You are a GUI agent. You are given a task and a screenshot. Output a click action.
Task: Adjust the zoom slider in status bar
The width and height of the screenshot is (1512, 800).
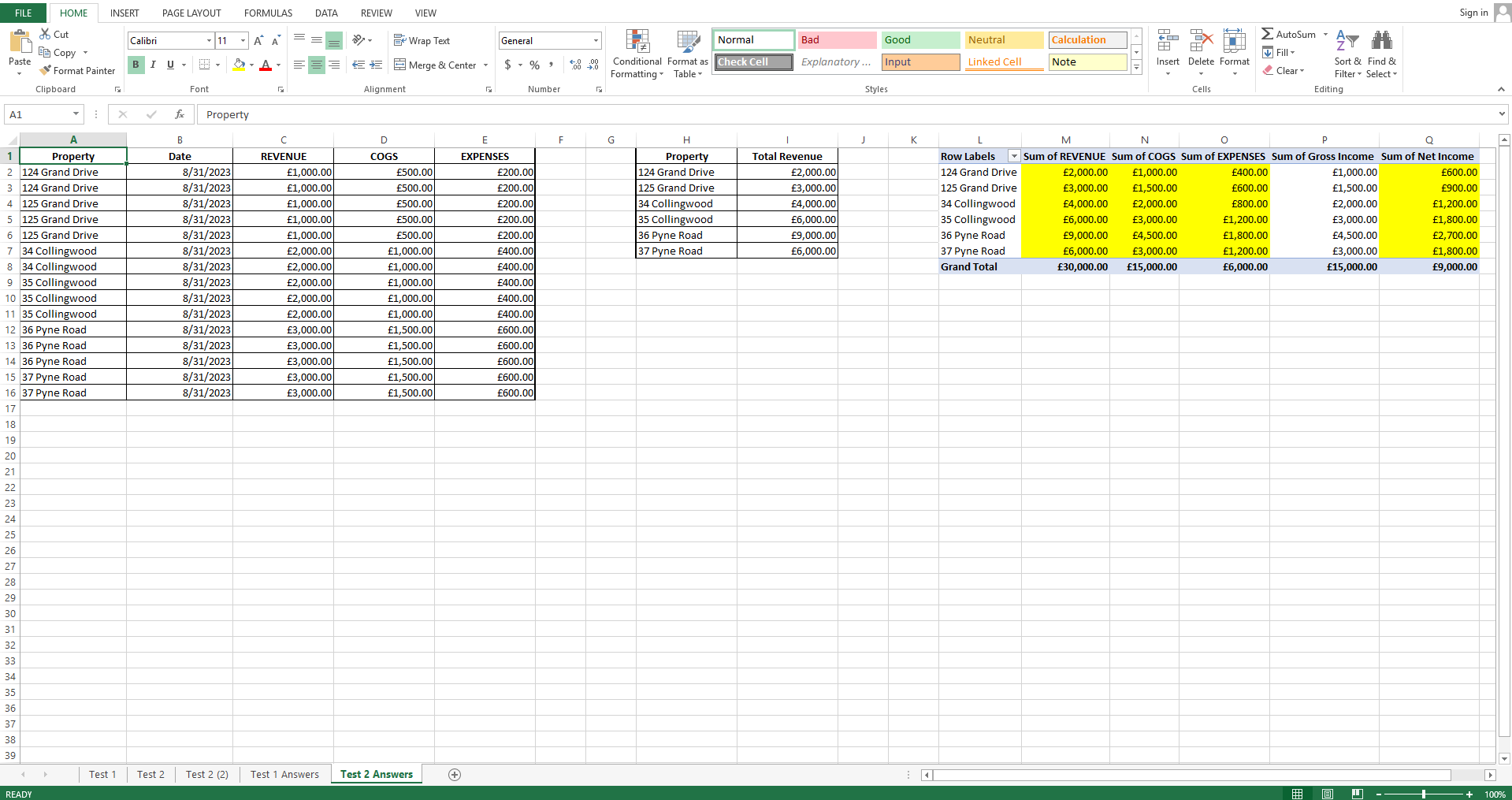pos(1424,794)
